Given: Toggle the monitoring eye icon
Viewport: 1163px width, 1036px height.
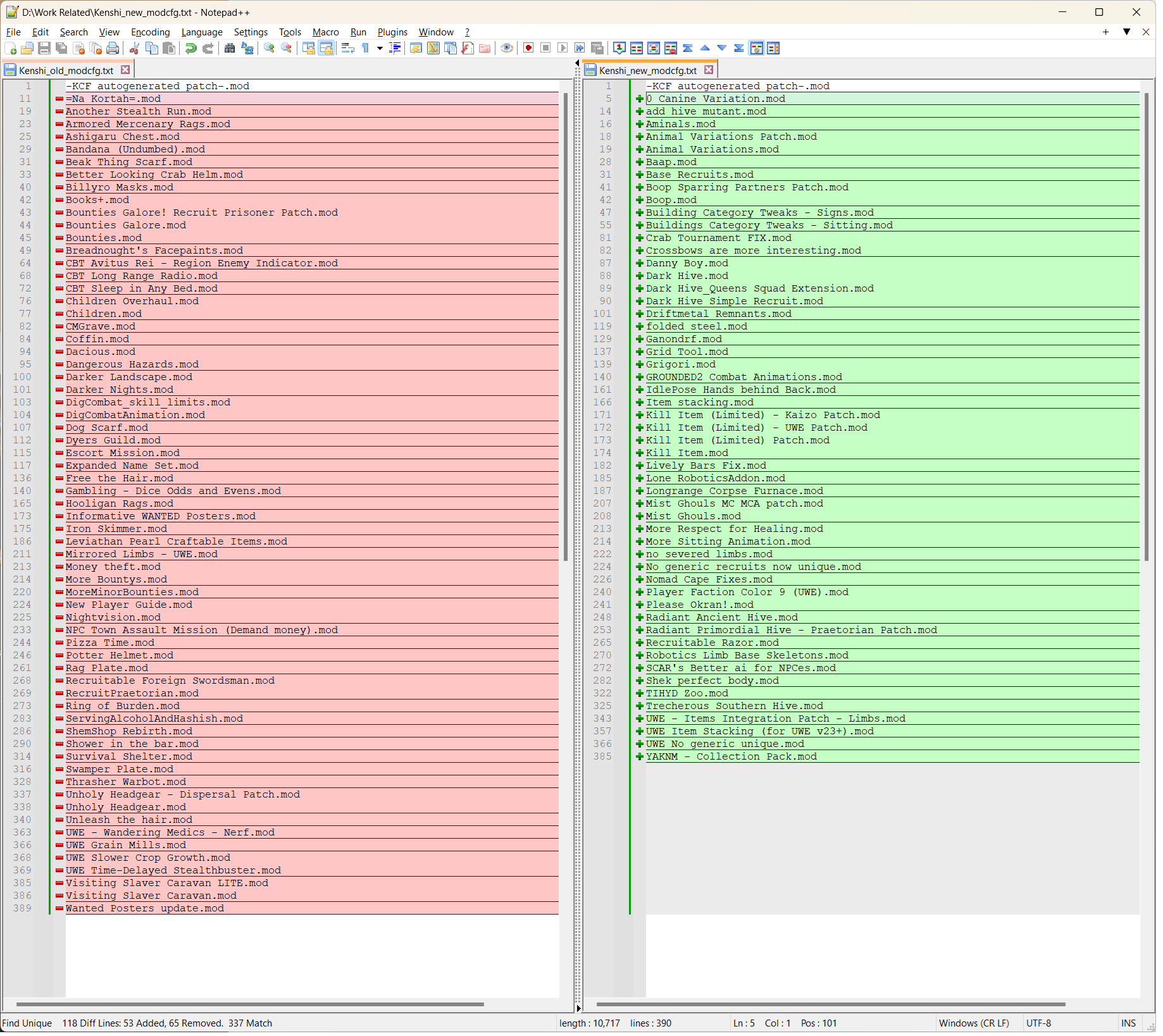Looking at the screenshot, I should click(x=507, y=49).
